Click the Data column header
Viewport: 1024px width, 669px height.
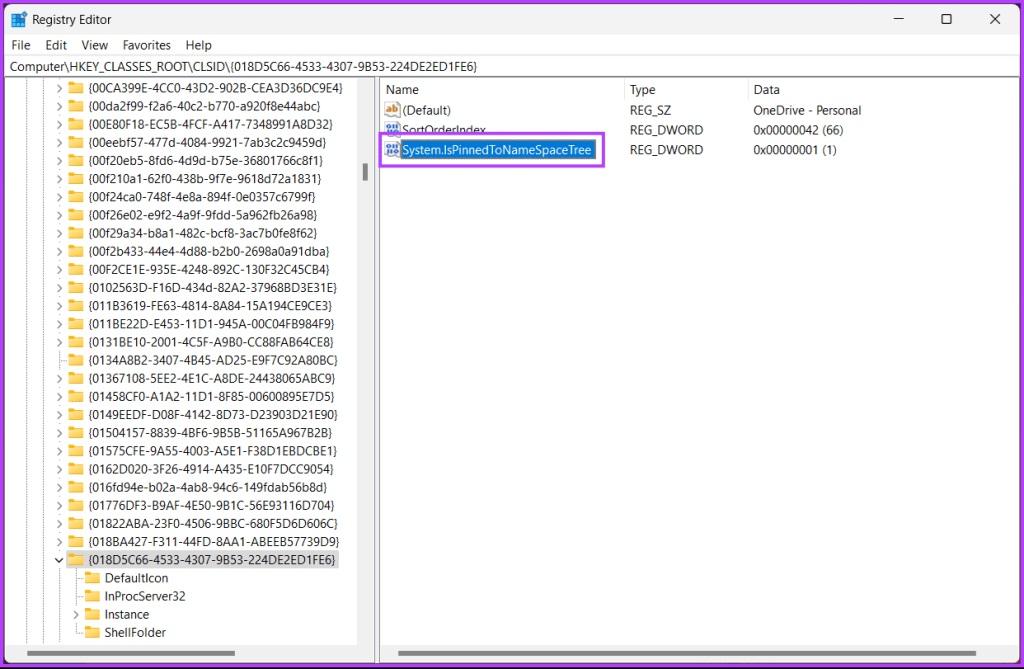pyautogui.click(x=767, y=90)
